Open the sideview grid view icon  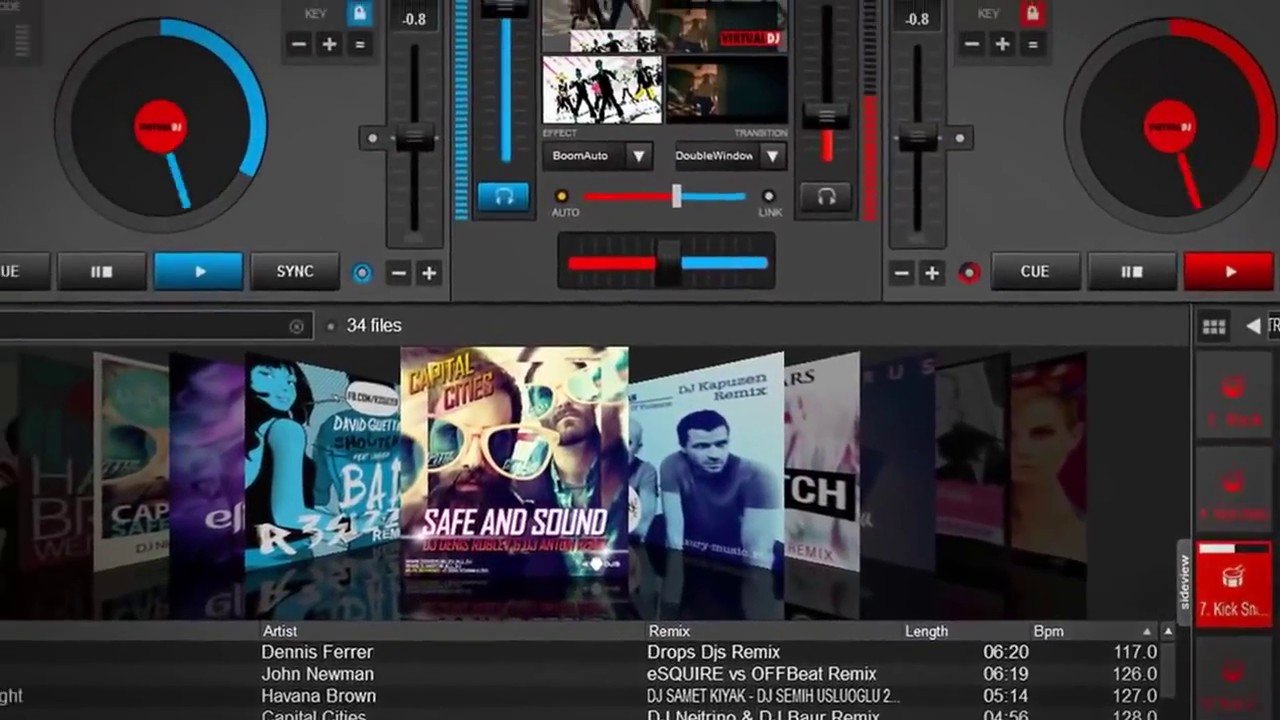(1214, 326)
